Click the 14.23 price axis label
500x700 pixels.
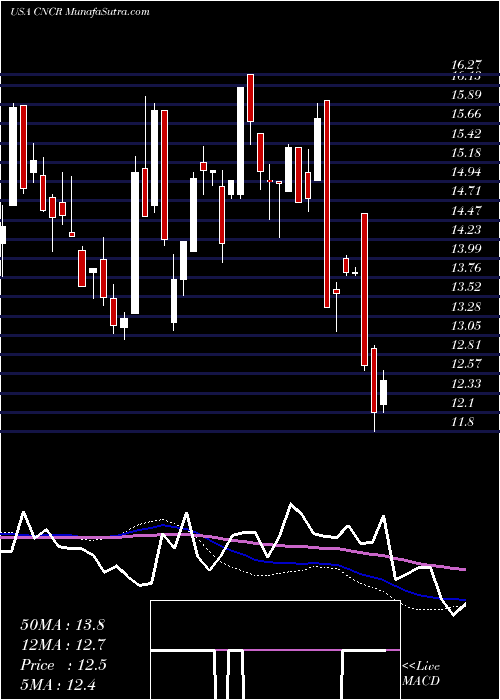click(x=466, y=229)
